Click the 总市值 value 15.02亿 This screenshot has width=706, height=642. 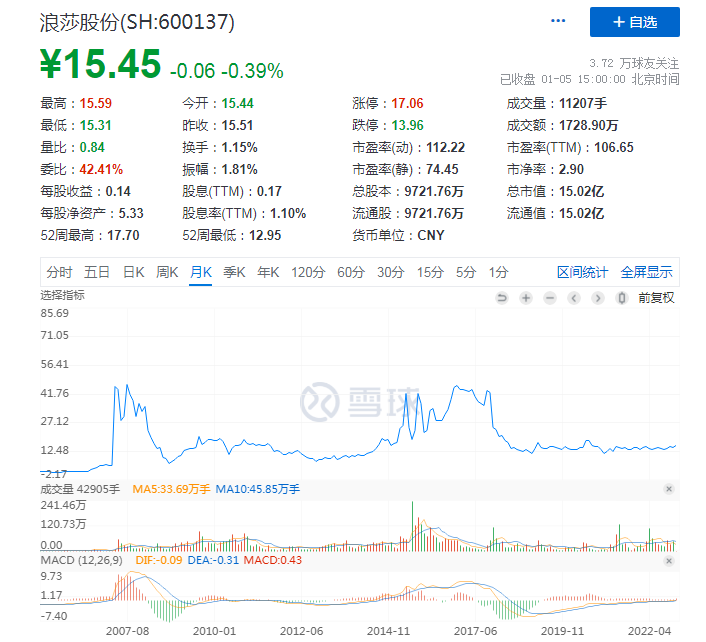point(581,192)
